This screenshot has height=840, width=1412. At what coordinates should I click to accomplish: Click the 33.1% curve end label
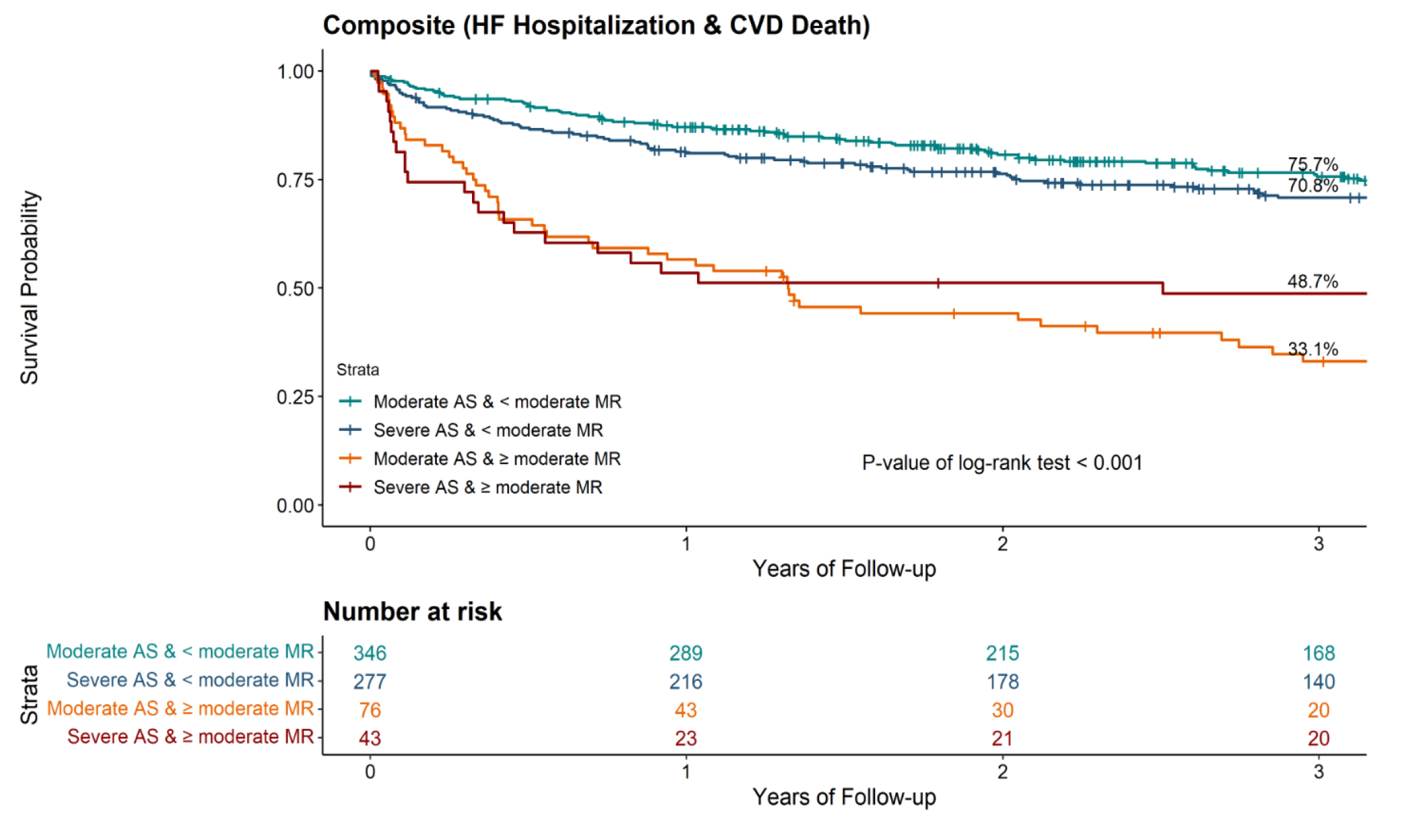(1313, 349)
